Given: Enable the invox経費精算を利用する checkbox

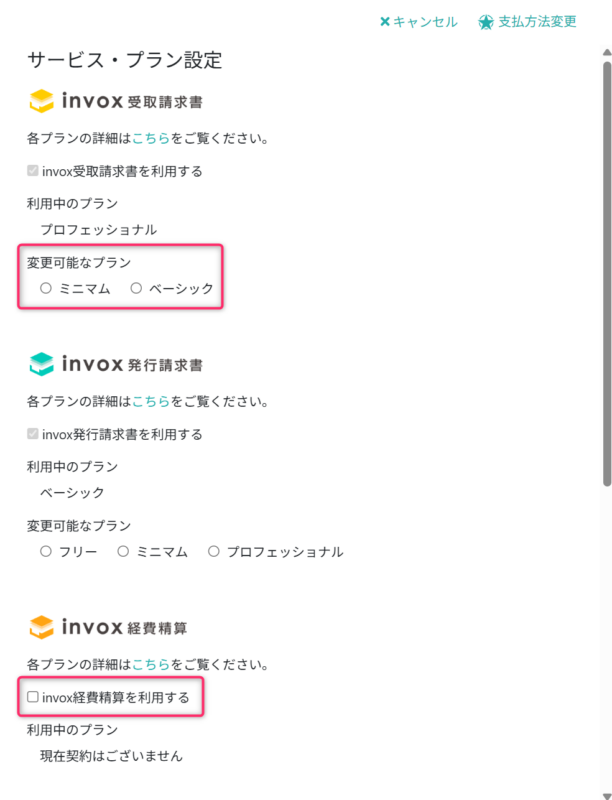Looking at the screenshot, I should [33, 695].
